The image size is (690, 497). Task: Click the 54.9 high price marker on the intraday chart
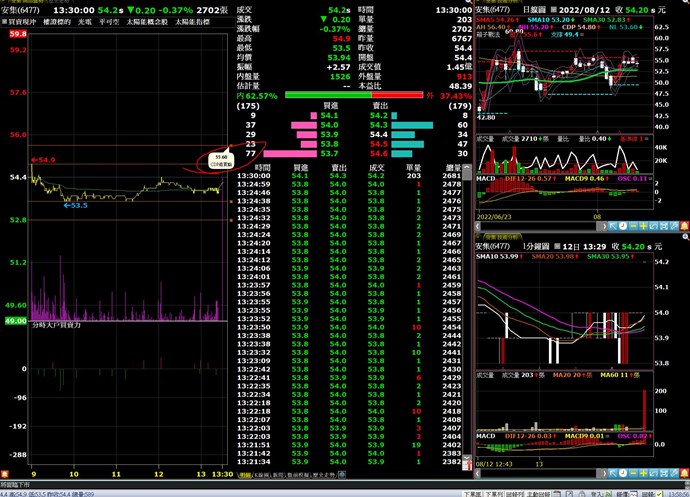[44, 159]
